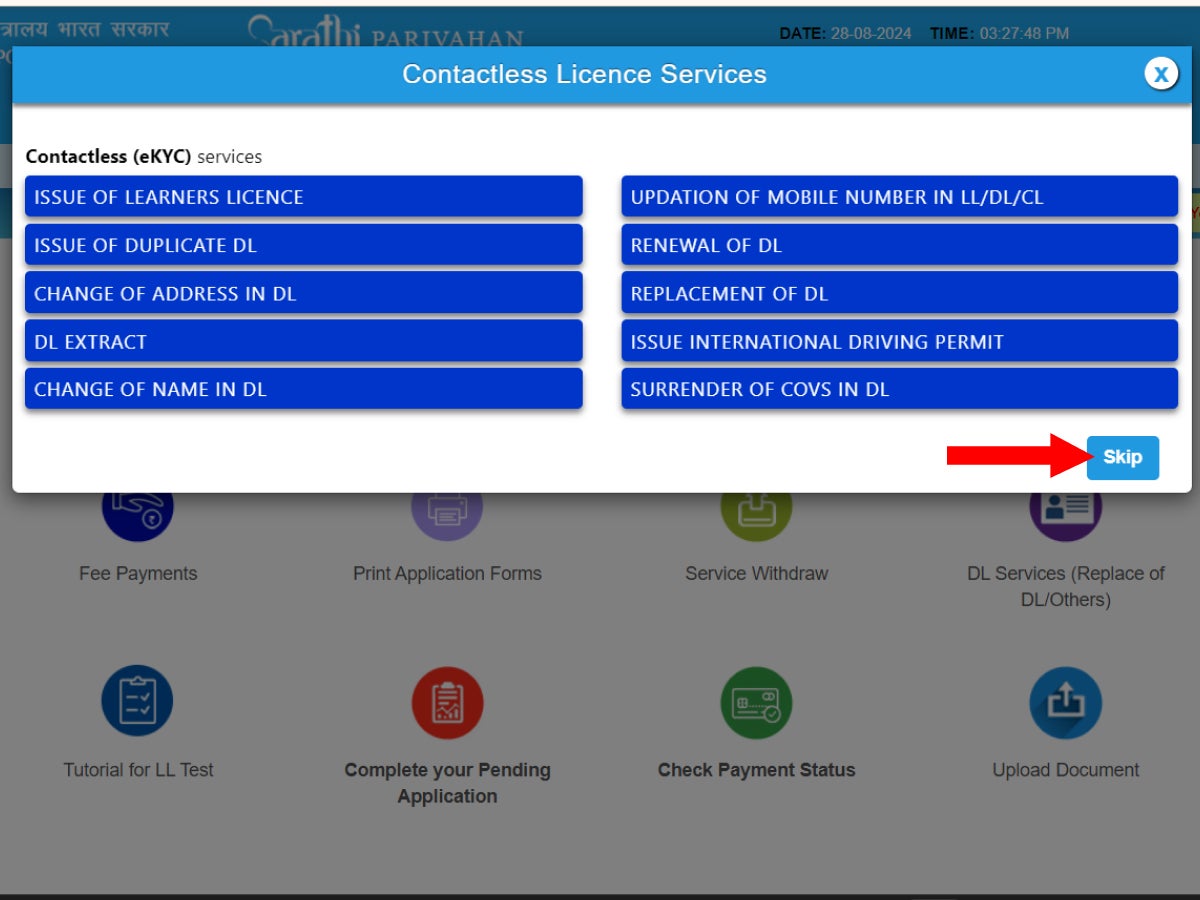Screen dimensions: 1200x900
Task: Click the DL EXTRACT service
Action: click(x=303, y=341)
